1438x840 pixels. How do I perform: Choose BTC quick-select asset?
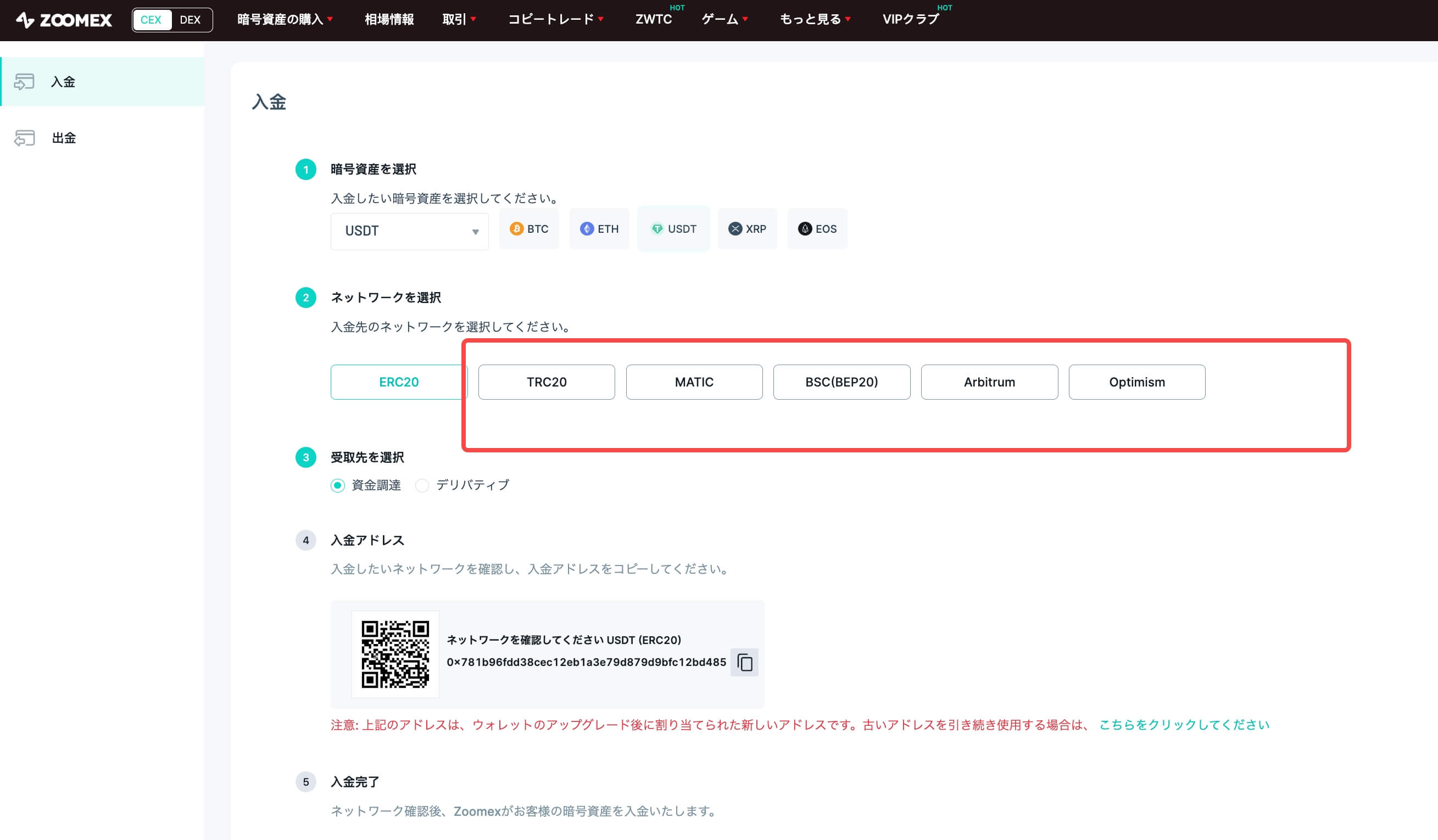tap(529, 229)
